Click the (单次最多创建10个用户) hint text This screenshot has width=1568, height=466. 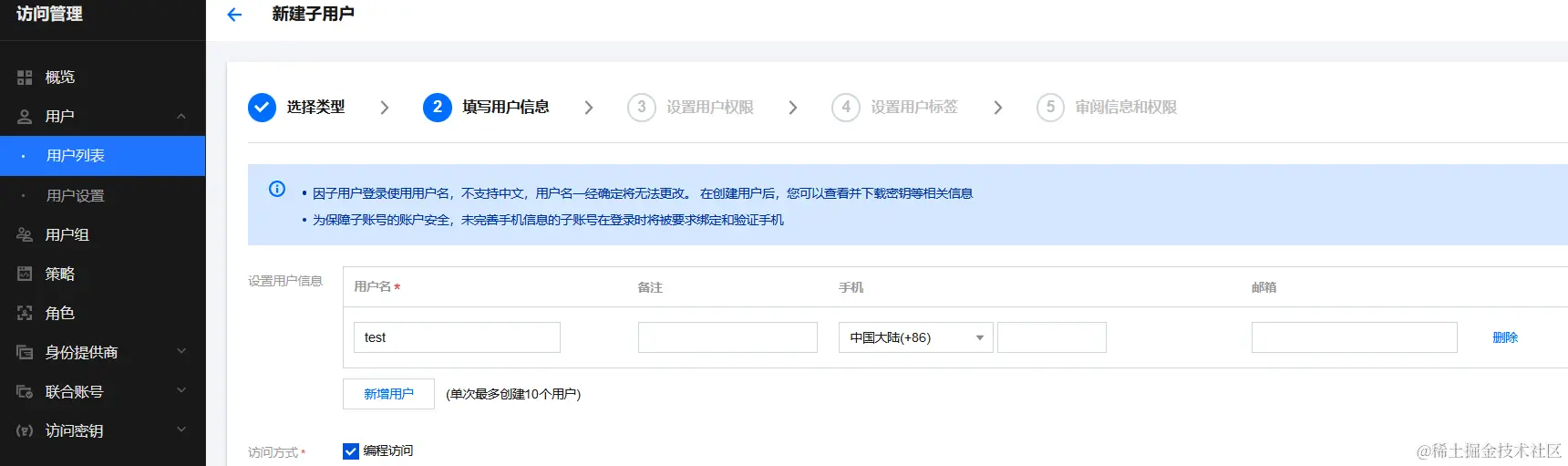click(x=513, y=394)
